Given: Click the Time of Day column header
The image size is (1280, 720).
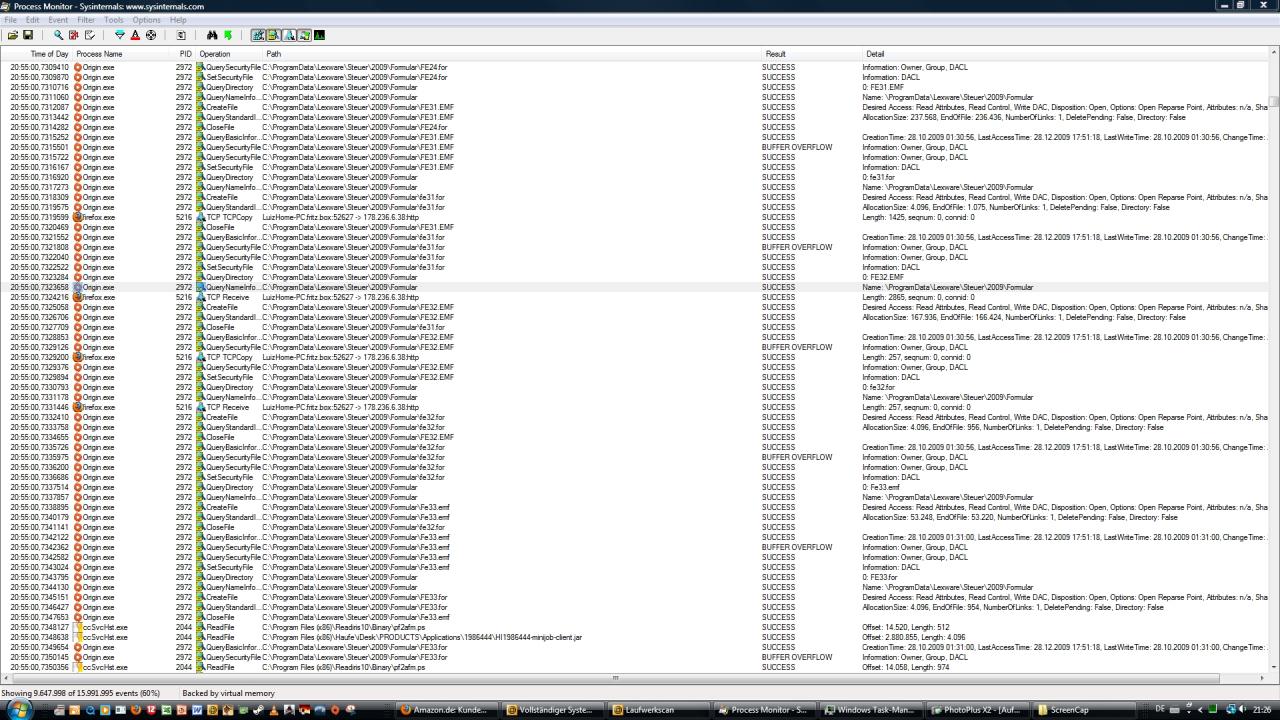Looking at the screenshot, I should tap(37, 54).
